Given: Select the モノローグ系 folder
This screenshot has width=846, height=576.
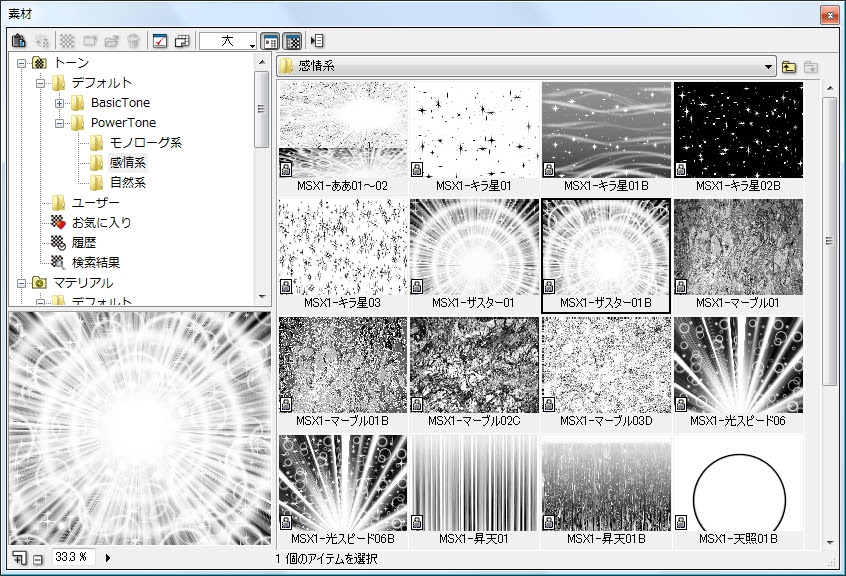Looking at the screenshot, I should point(146,142).
